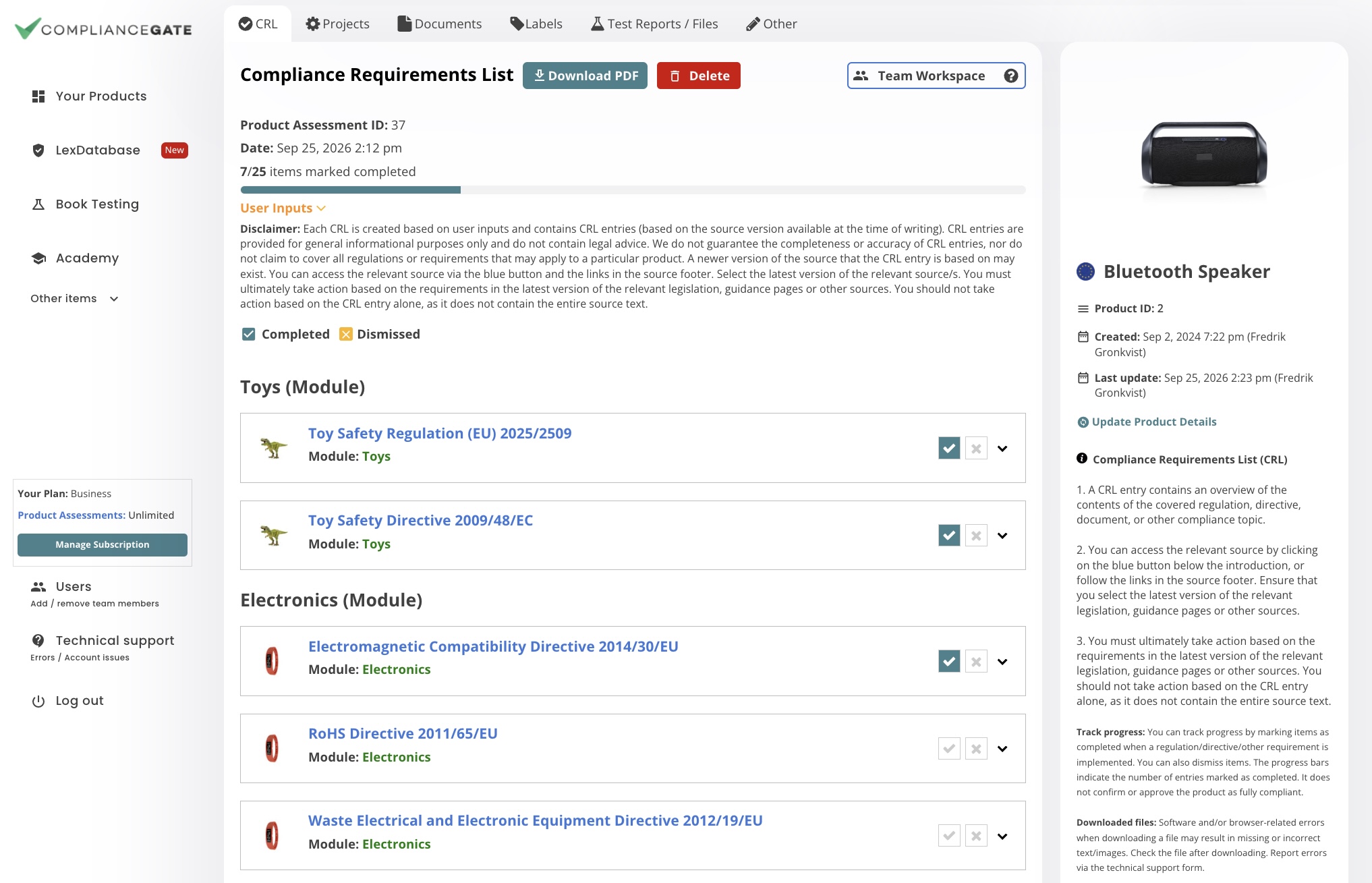The height and width of the screenshot is (883, 1372).
Task: Open the Test Reports / Files tab
Action: 654,24
